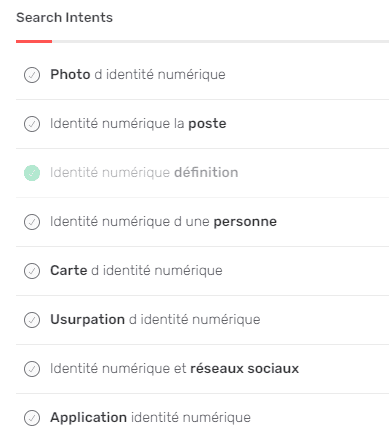Choose the Usurpation d identité numérique intent
Viewport: 389px width, 438px height.
tap(155, 320)
